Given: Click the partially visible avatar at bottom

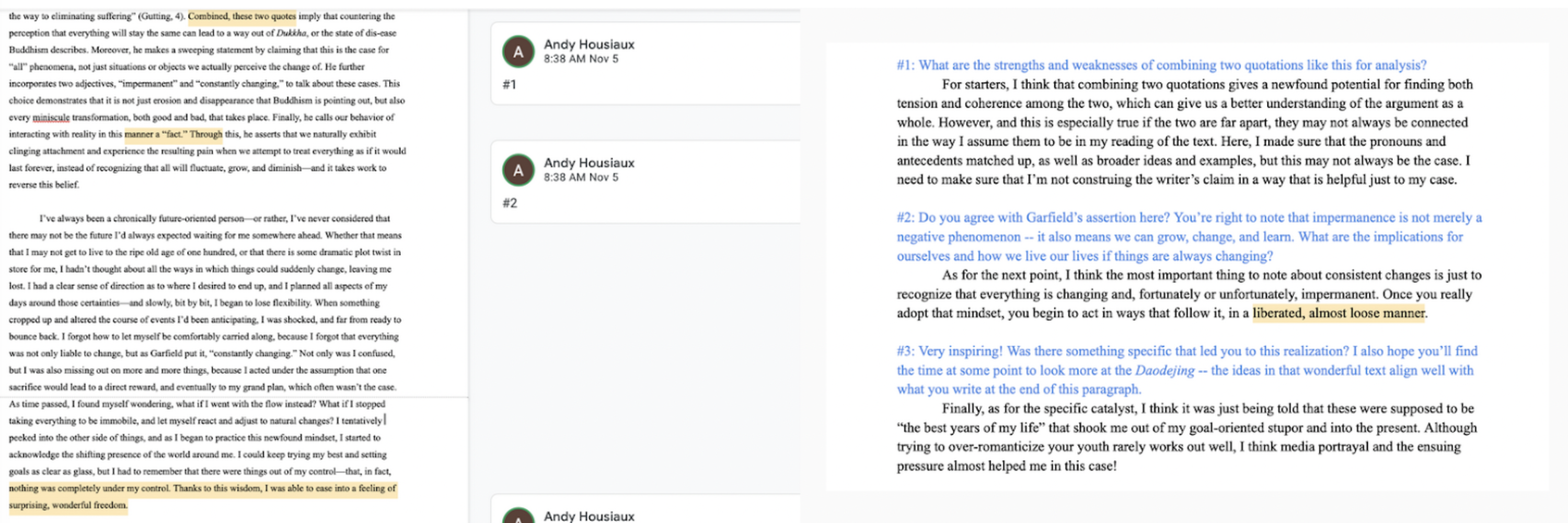Looking at the screenshot, I should (x=518, y=517).
